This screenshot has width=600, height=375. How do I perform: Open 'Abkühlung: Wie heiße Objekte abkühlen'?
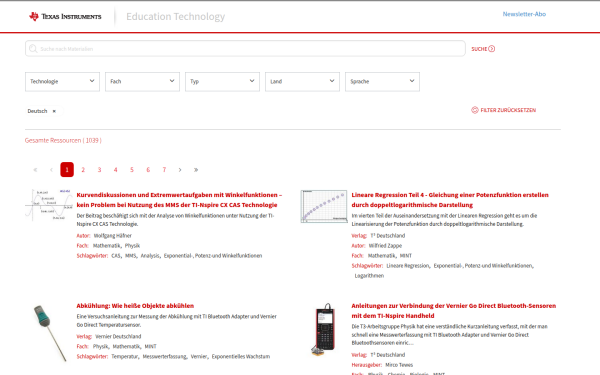coord(135,306)
